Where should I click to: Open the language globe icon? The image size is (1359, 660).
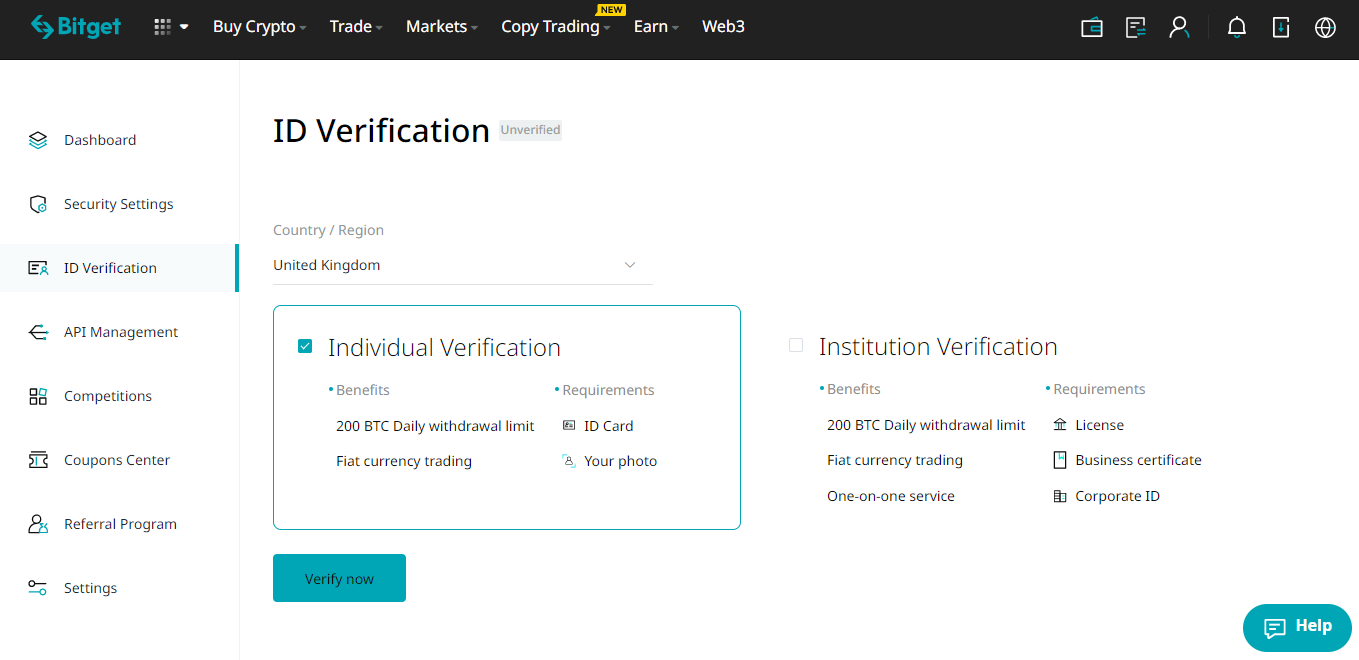pyautogui.click(x=1325, y=28)
